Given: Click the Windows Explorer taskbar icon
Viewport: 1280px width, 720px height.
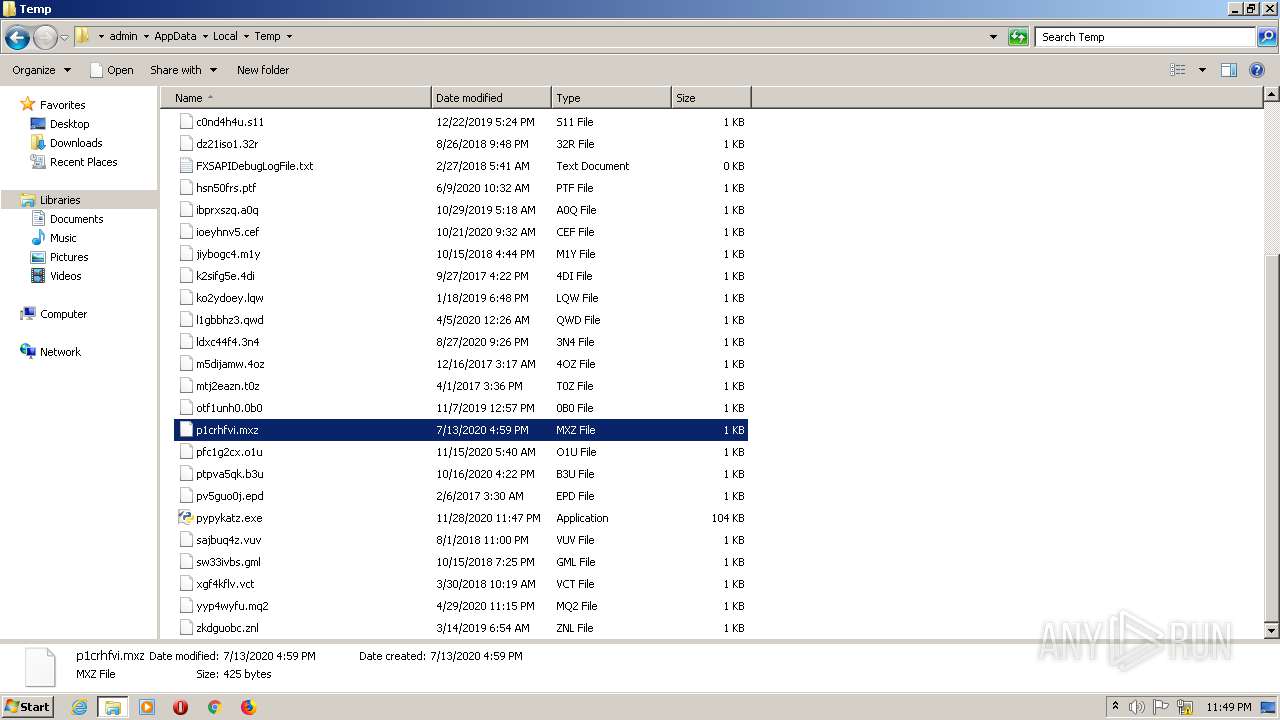Looking at the screenshot, I should [x=113, y=707].
